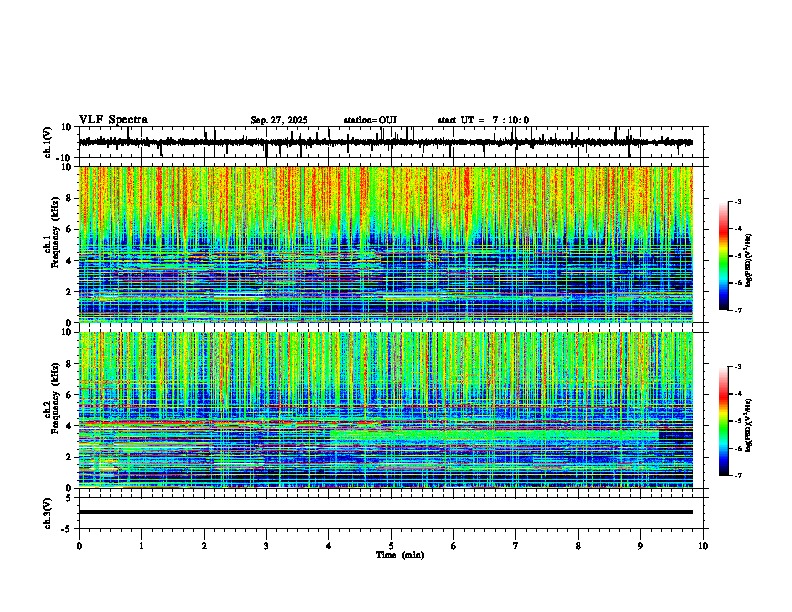Click the "7" minute tick label
Screen dimensions: 792x612
coord(516,546)
